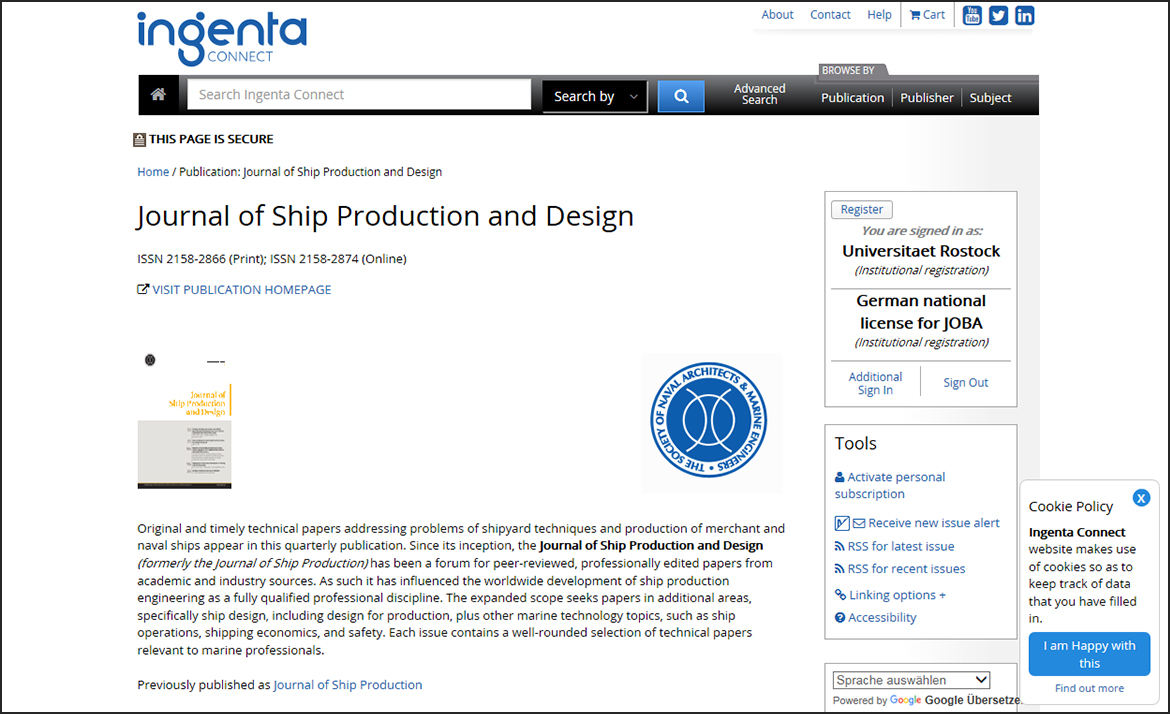Open the Contact page

pyautogui.click(x=830, y=14)
